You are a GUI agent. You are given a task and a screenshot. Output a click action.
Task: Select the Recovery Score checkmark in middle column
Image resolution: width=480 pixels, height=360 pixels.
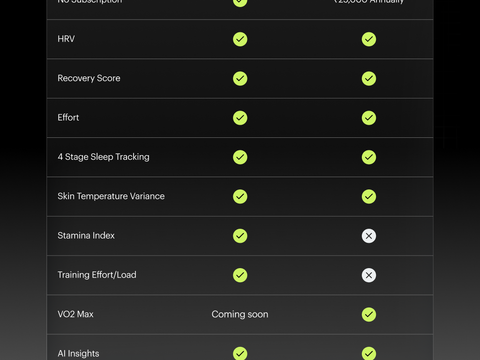click(x=240, y=79)
